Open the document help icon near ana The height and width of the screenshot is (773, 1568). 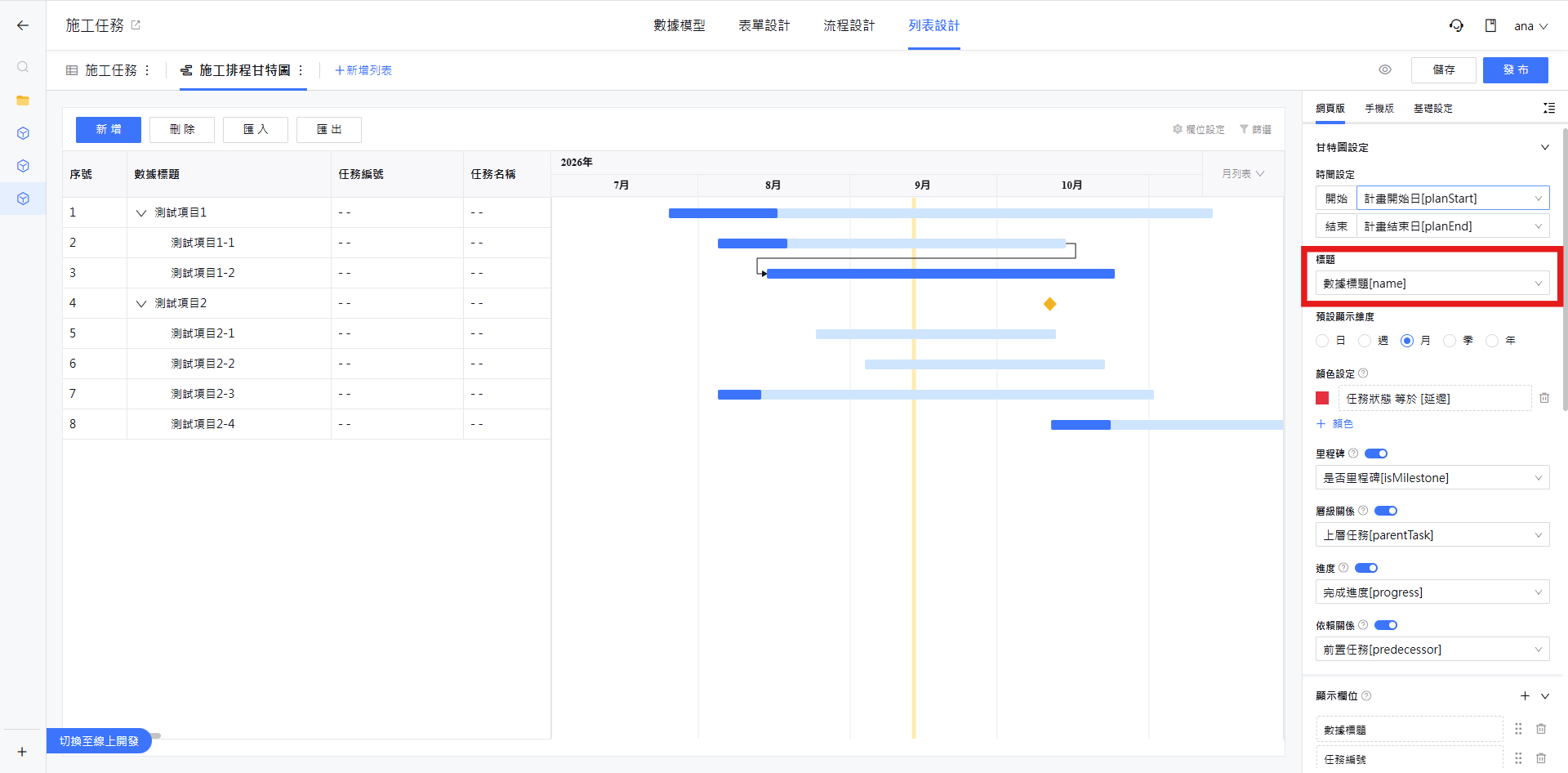tap(1490, 25)
